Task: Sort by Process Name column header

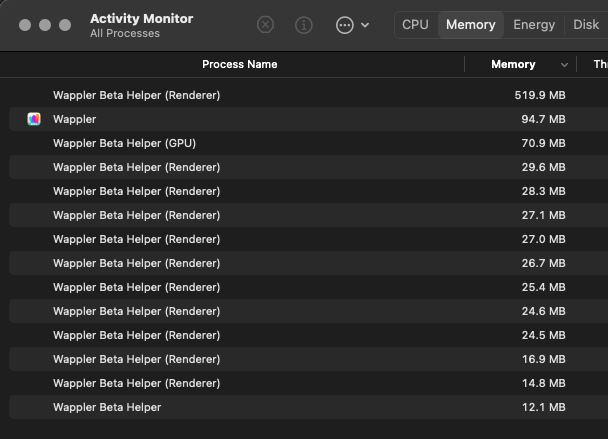Action: point(240,64)
